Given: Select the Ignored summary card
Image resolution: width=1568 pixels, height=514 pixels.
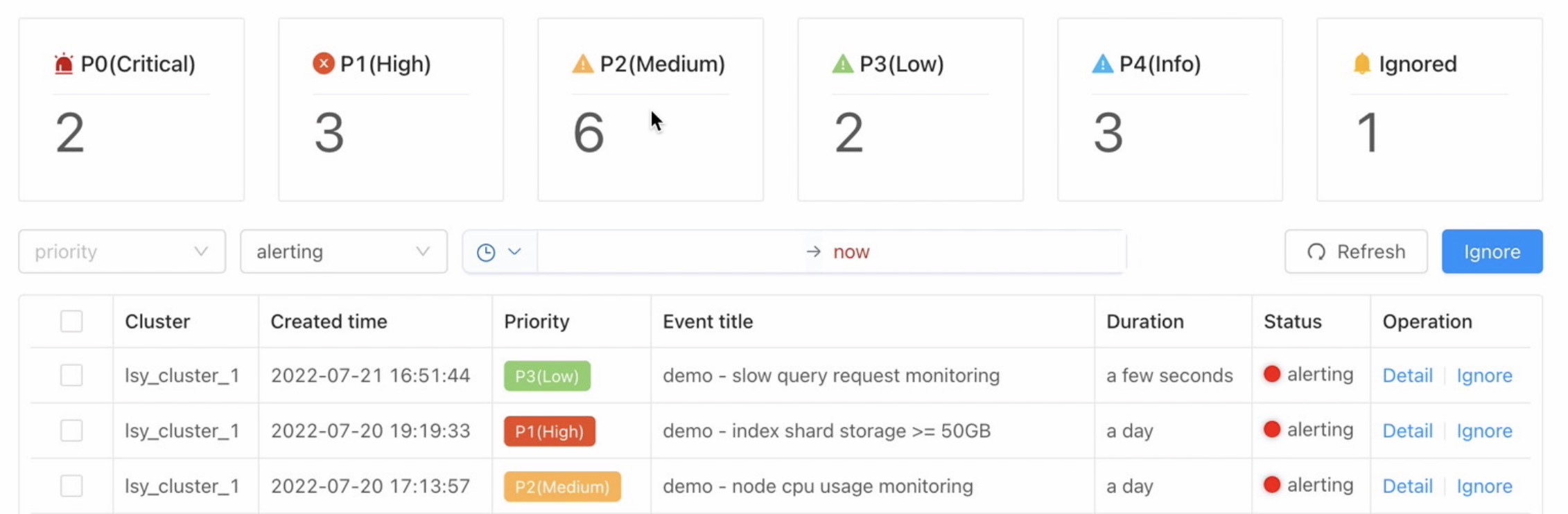Looking at the screenshot, I should (1429, 109).
